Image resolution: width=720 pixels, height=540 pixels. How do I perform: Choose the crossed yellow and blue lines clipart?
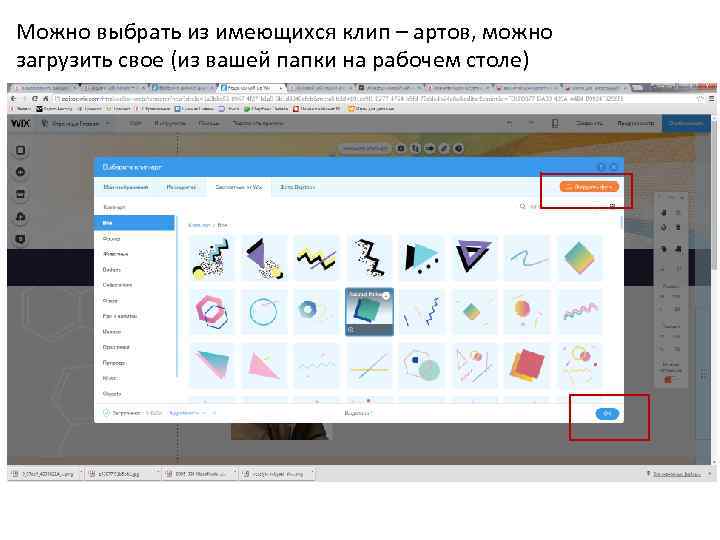pyautogui.click(x=369, y=366)
